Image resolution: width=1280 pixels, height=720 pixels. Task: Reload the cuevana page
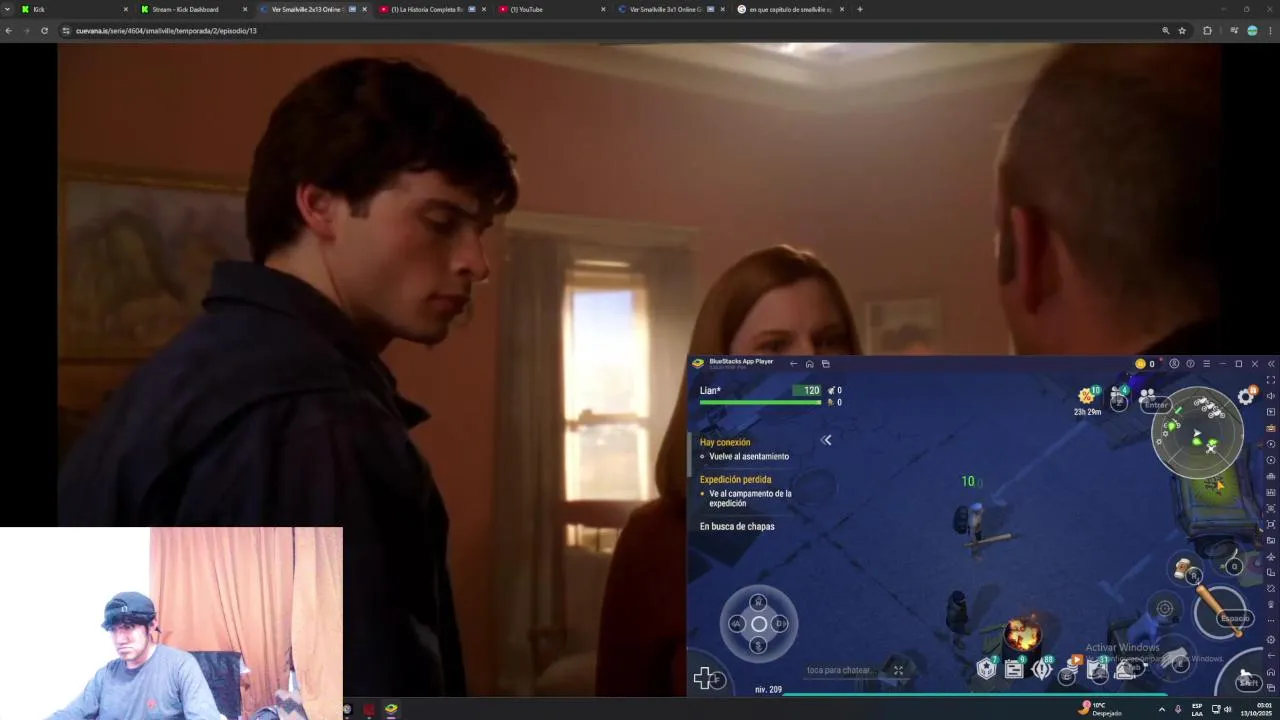[x=44, y=31]
